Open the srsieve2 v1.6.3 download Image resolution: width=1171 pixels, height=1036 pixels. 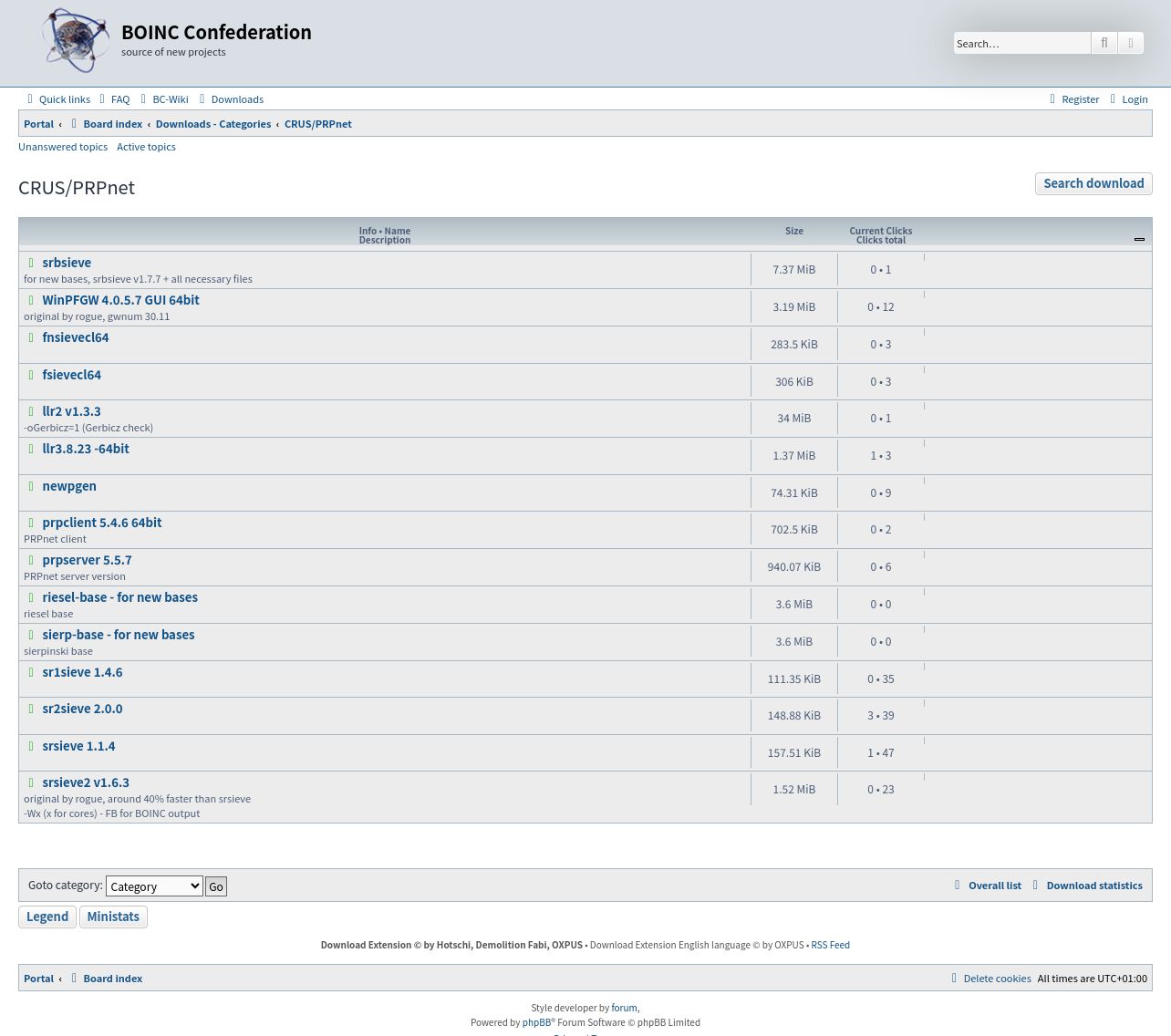(86, 782)
